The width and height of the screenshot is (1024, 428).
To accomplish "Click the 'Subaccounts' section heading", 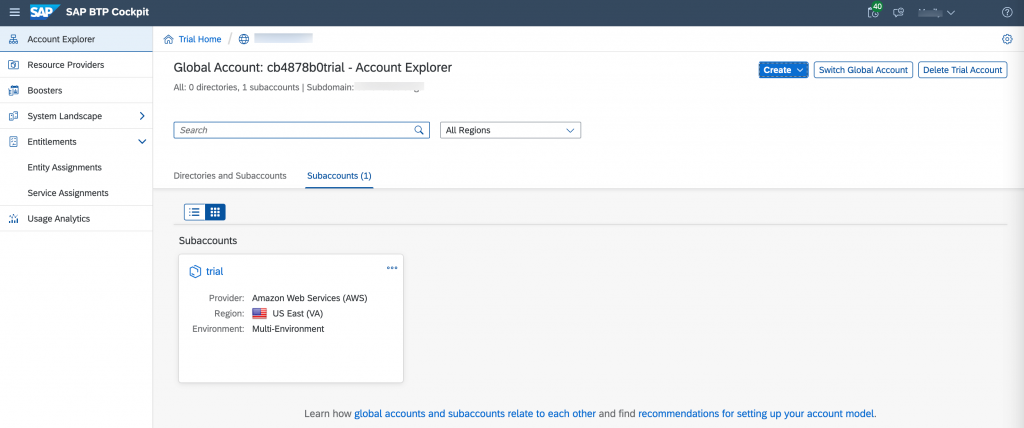I will [208, 240].
